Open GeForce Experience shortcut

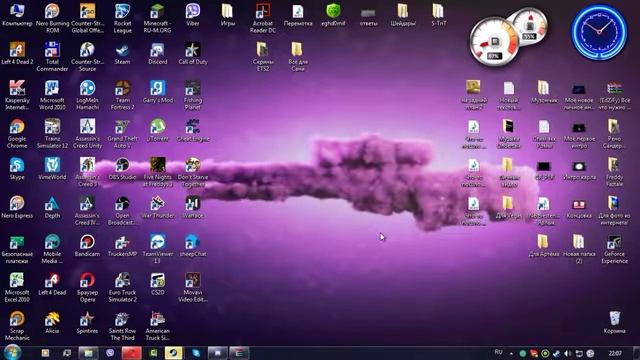click(x=614, y=248)
